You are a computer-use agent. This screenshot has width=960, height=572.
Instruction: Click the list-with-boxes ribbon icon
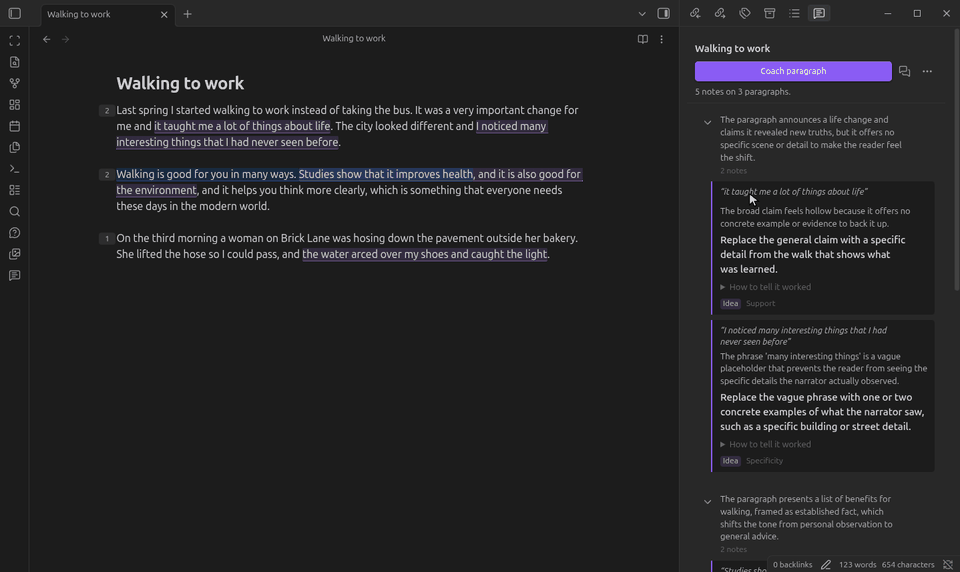coord(15,190)
